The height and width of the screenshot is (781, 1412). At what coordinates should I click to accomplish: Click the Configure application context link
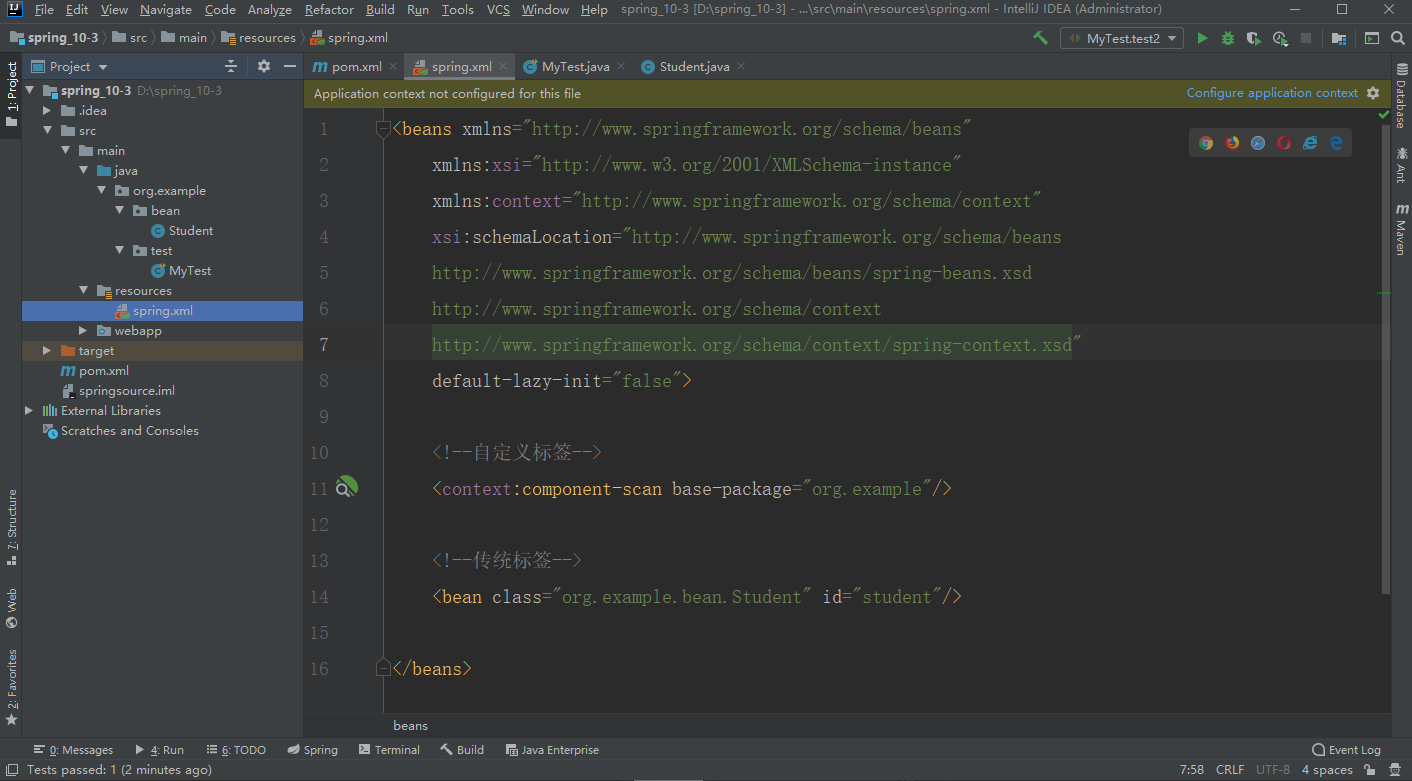tap(1272, 93)
